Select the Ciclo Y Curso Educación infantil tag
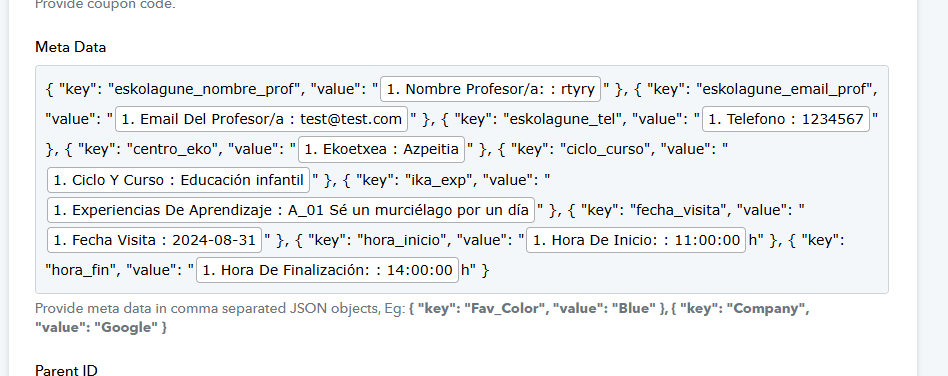Screen dimensions: 948x376 click(178, 180)
